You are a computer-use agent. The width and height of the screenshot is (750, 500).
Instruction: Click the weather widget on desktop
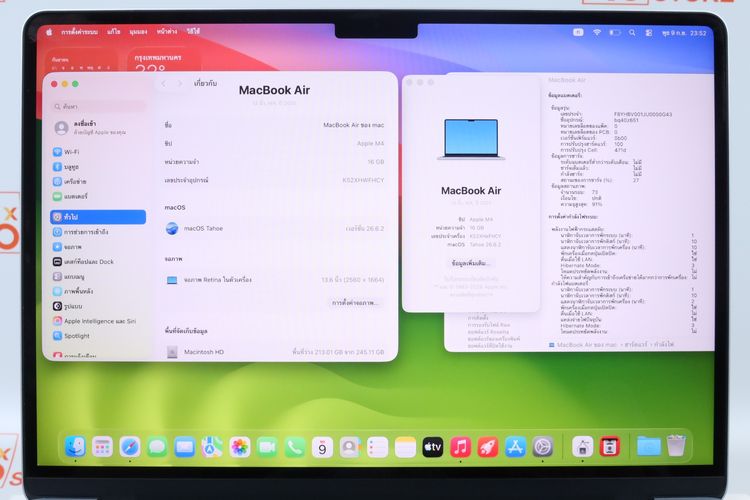(164, 61)
